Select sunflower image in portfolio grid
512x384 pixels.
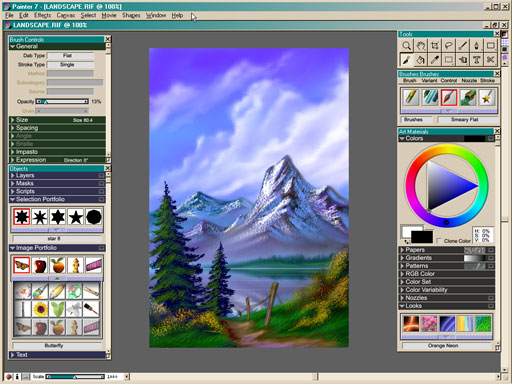tap(40, 309)
